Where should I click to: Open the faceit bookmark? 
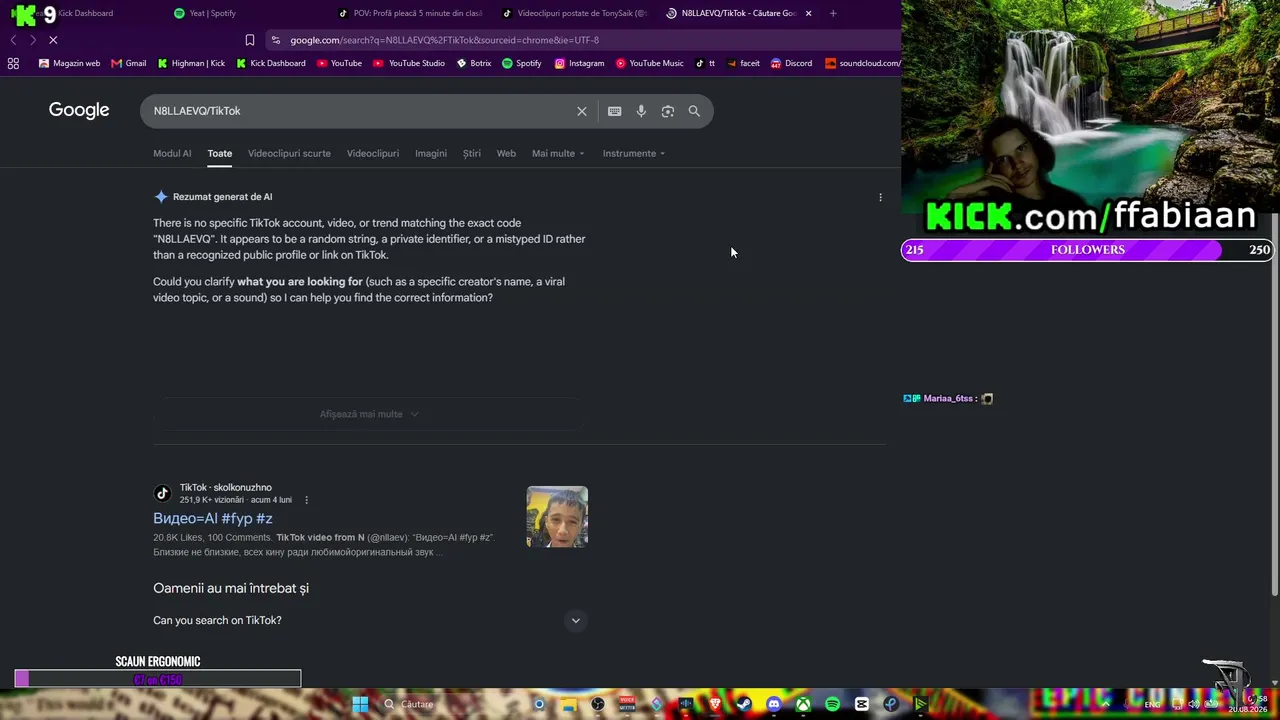coord(743,63)
